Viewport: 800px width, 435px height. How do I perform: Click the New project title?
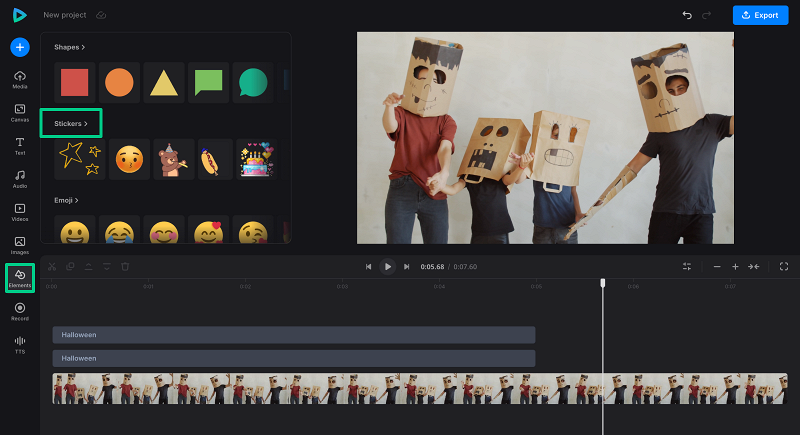click(65, 15)
